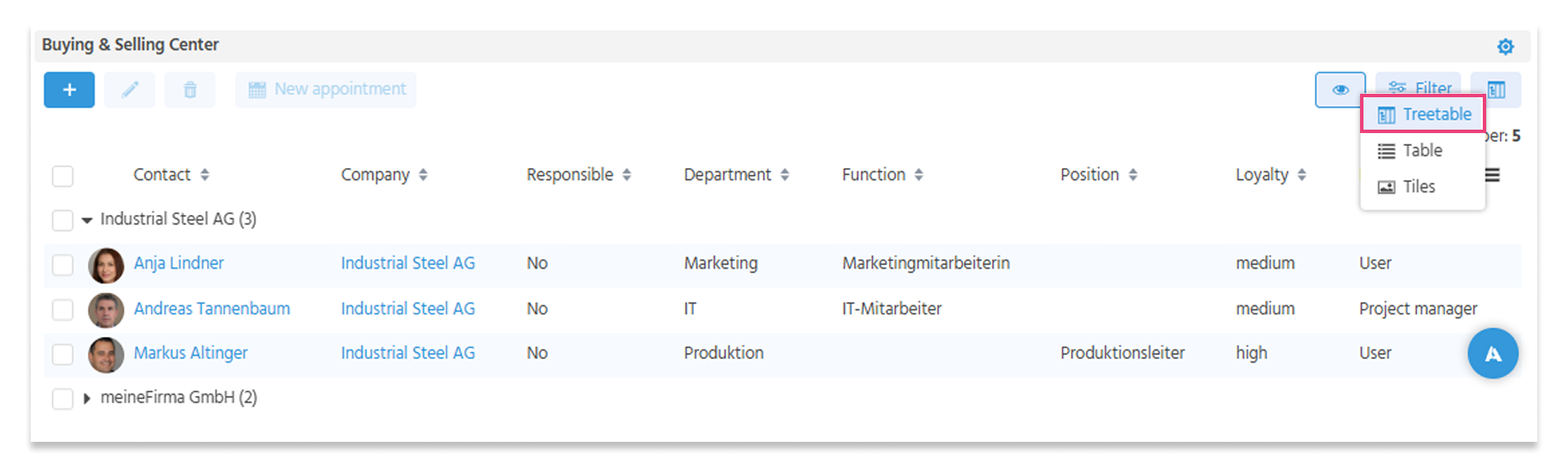Sort by the Loyalty column

tap(1271, 175)
